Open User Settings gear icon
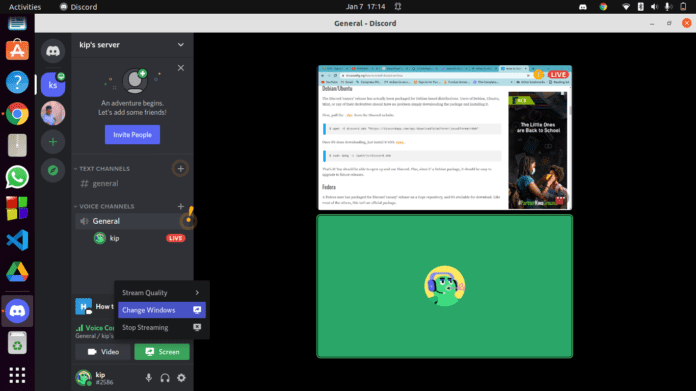 click(182, 378)
